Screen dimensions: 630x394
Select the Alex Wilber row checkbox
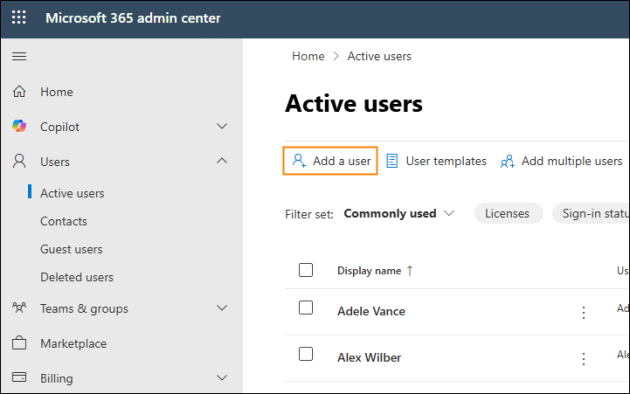[x=306, y=354]
